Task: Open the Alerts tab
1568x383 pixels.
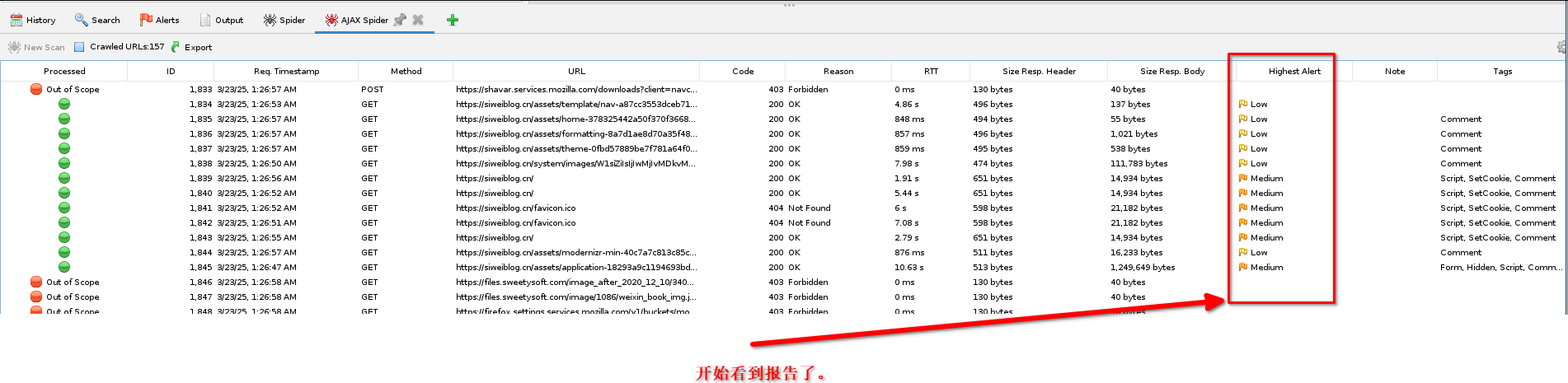Action: click(159, 20)
